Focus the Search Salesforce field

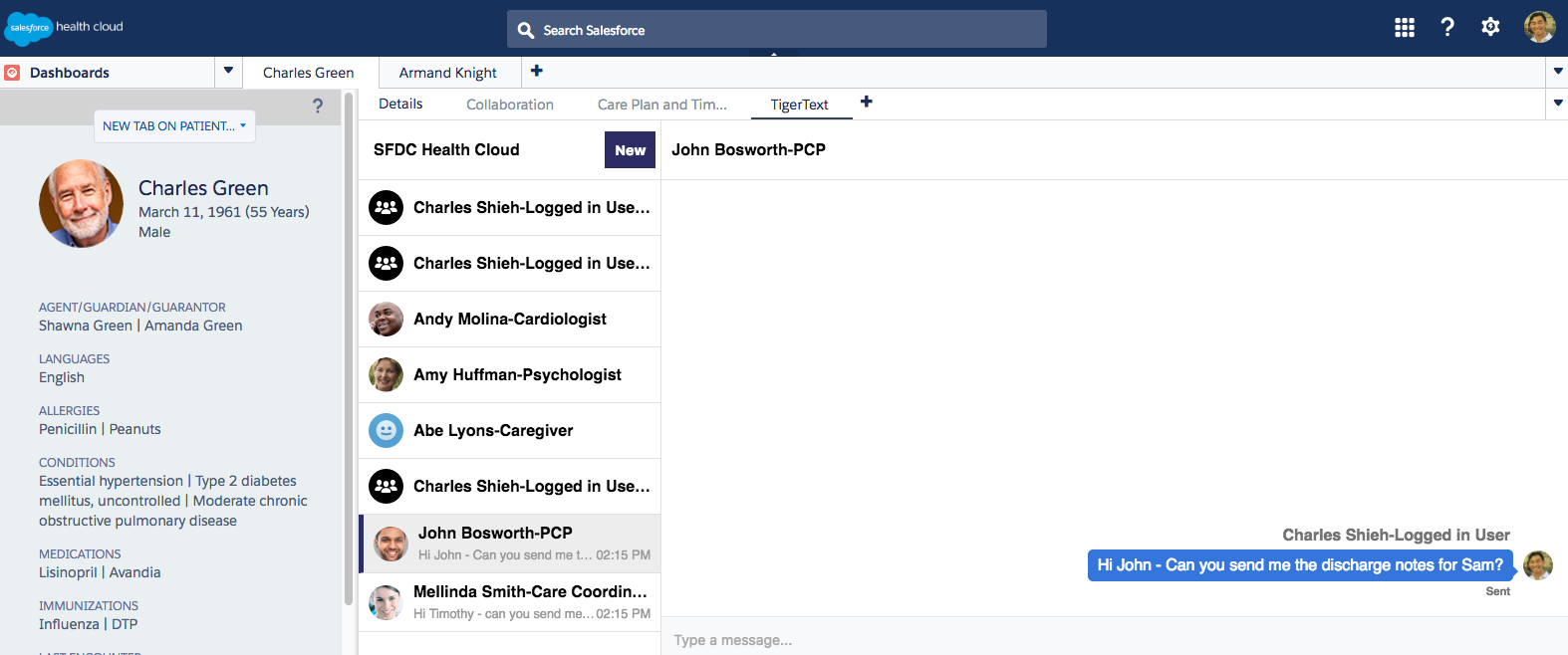pos(777,29)
